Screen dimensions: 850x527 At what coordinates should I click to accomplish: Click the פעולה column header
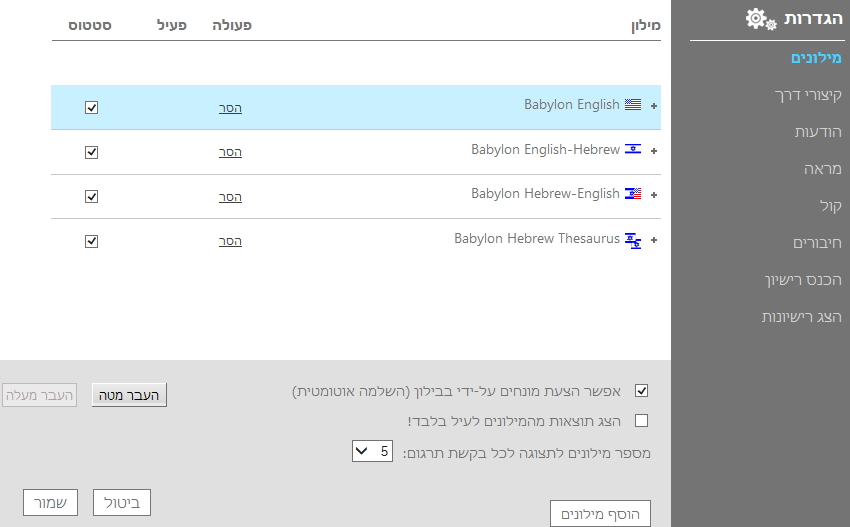(231, 25)
